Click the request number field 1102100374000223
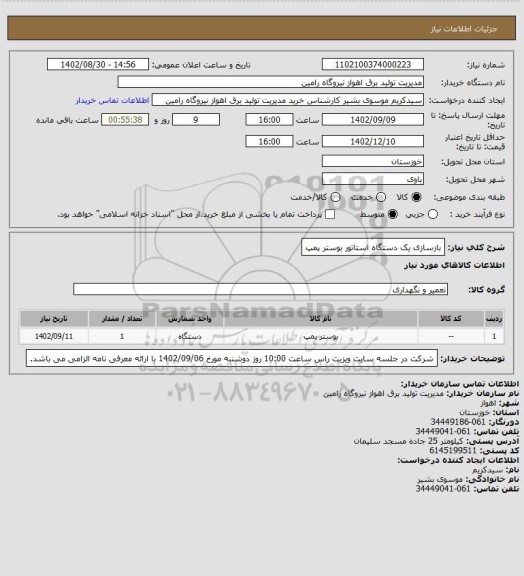The height and width of the screenshot is (576, 524). tap(373, 65)
